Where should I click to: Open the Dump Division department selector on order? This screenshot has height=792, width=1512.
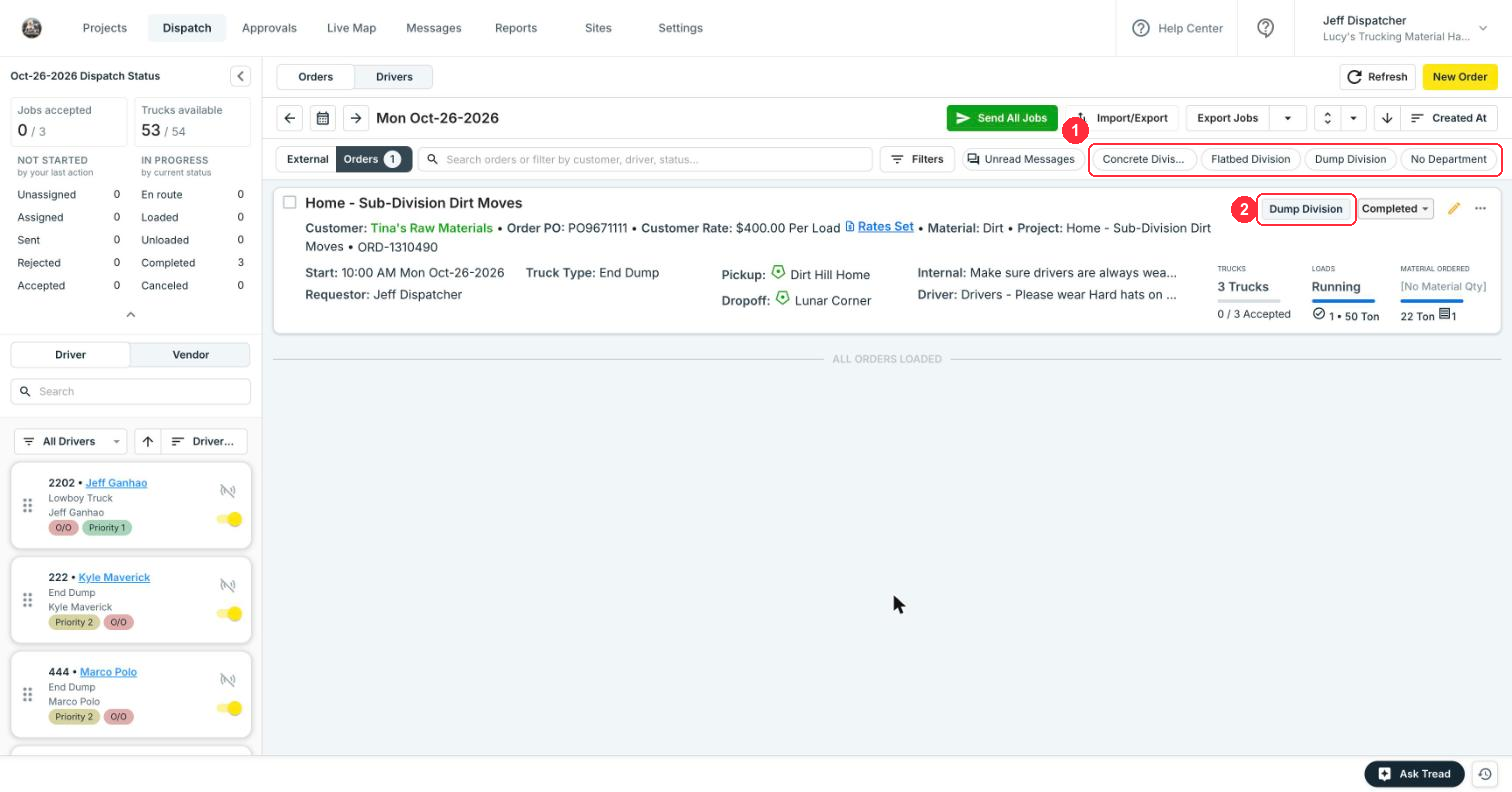coord(1305,209)
